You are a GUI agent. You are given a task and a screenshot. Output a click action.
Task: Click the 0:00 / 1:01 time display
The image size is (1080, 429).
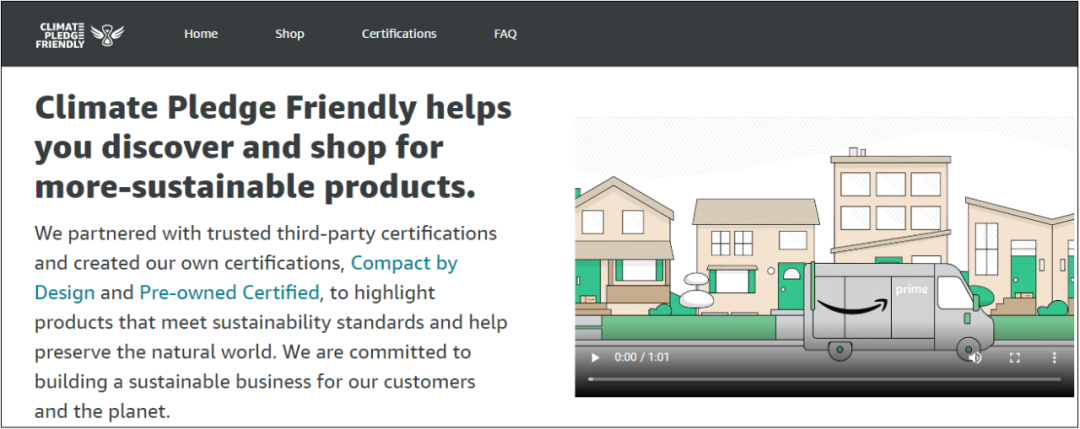(642, 357)
